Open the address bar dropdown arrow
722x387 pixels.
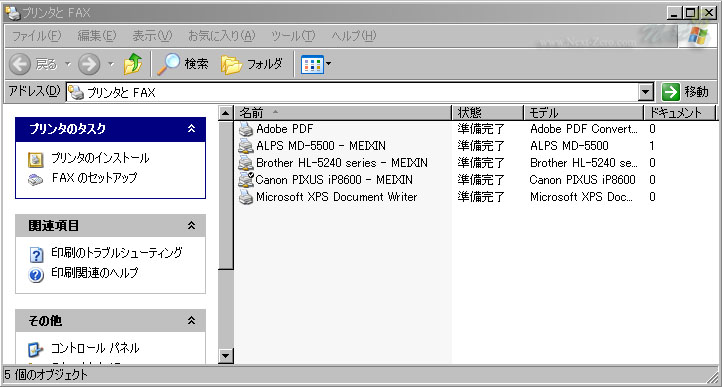point(647,93)
